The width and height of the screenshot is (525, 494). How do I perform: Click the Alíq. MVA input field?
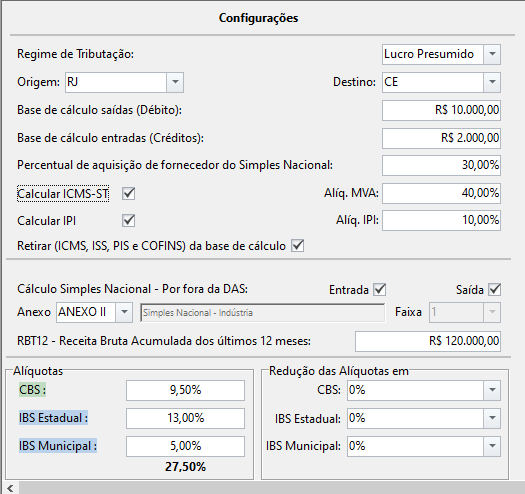click(x=441, y=193)
